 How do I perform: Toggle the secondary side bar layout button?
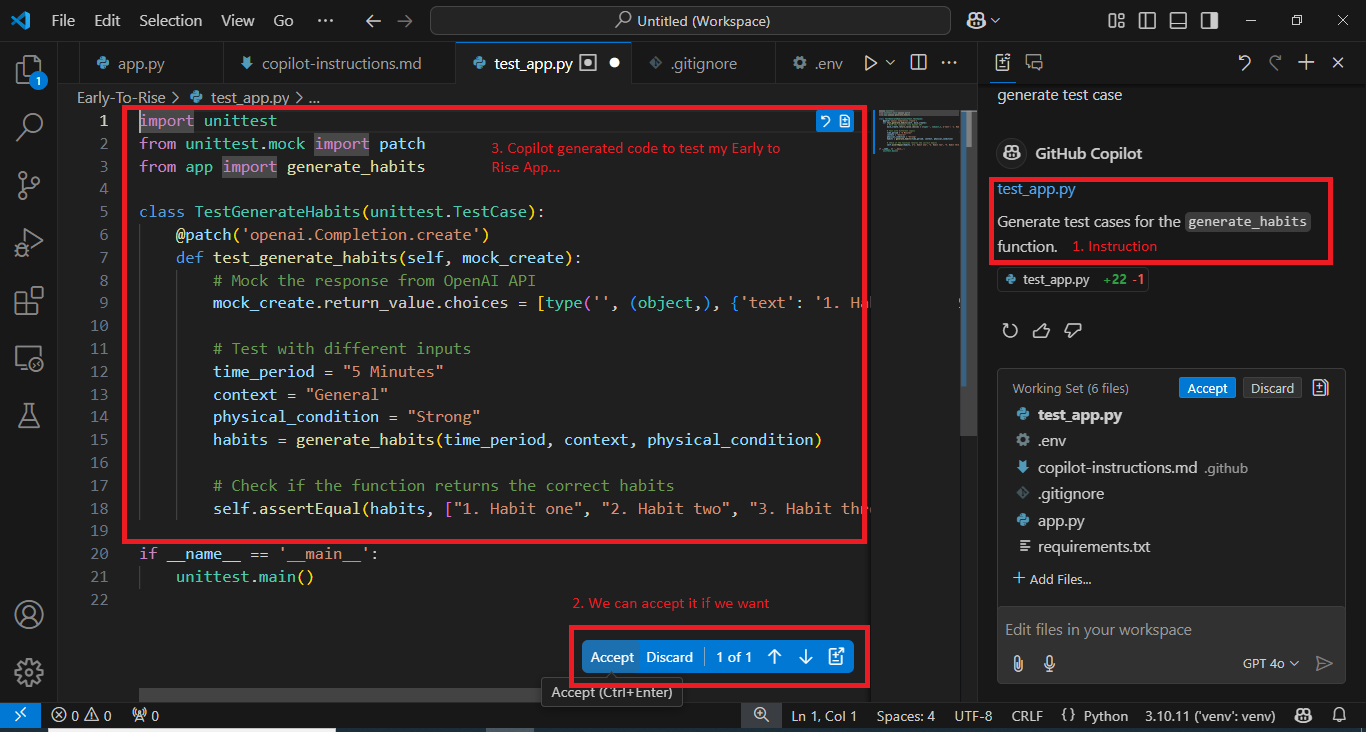(x=1209, y=20)
